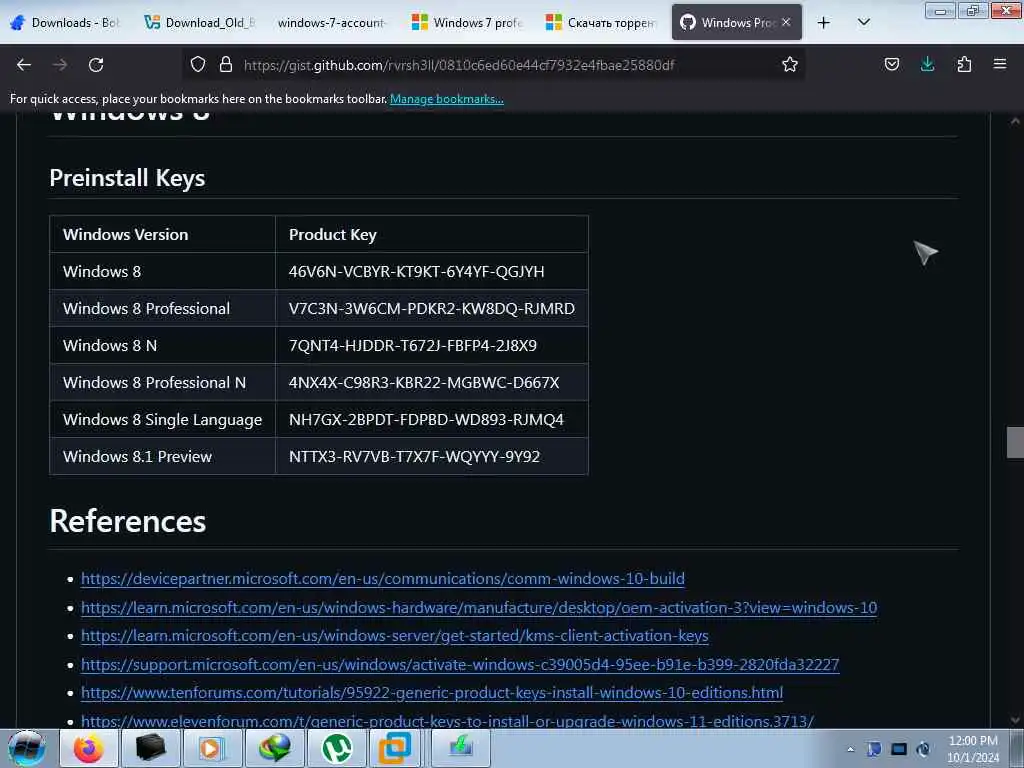Open elevenforum generic product keys link

pos(447,721)
